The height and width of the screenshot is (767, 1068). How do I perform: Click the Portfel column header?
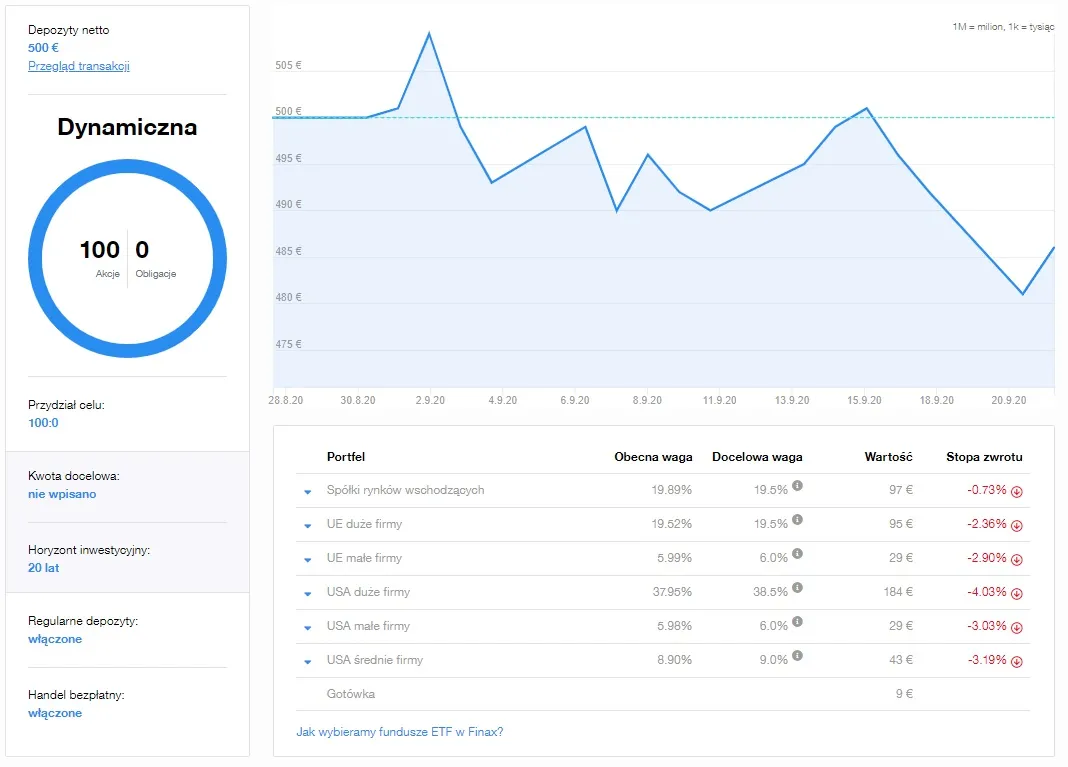pos(346,457)
